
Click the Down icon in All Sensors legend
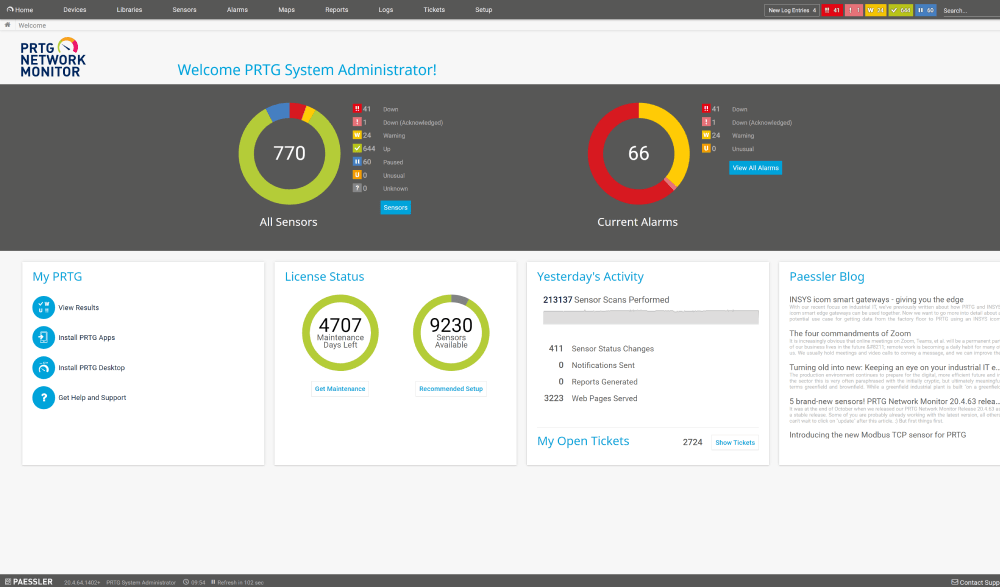tap(357, 109)
